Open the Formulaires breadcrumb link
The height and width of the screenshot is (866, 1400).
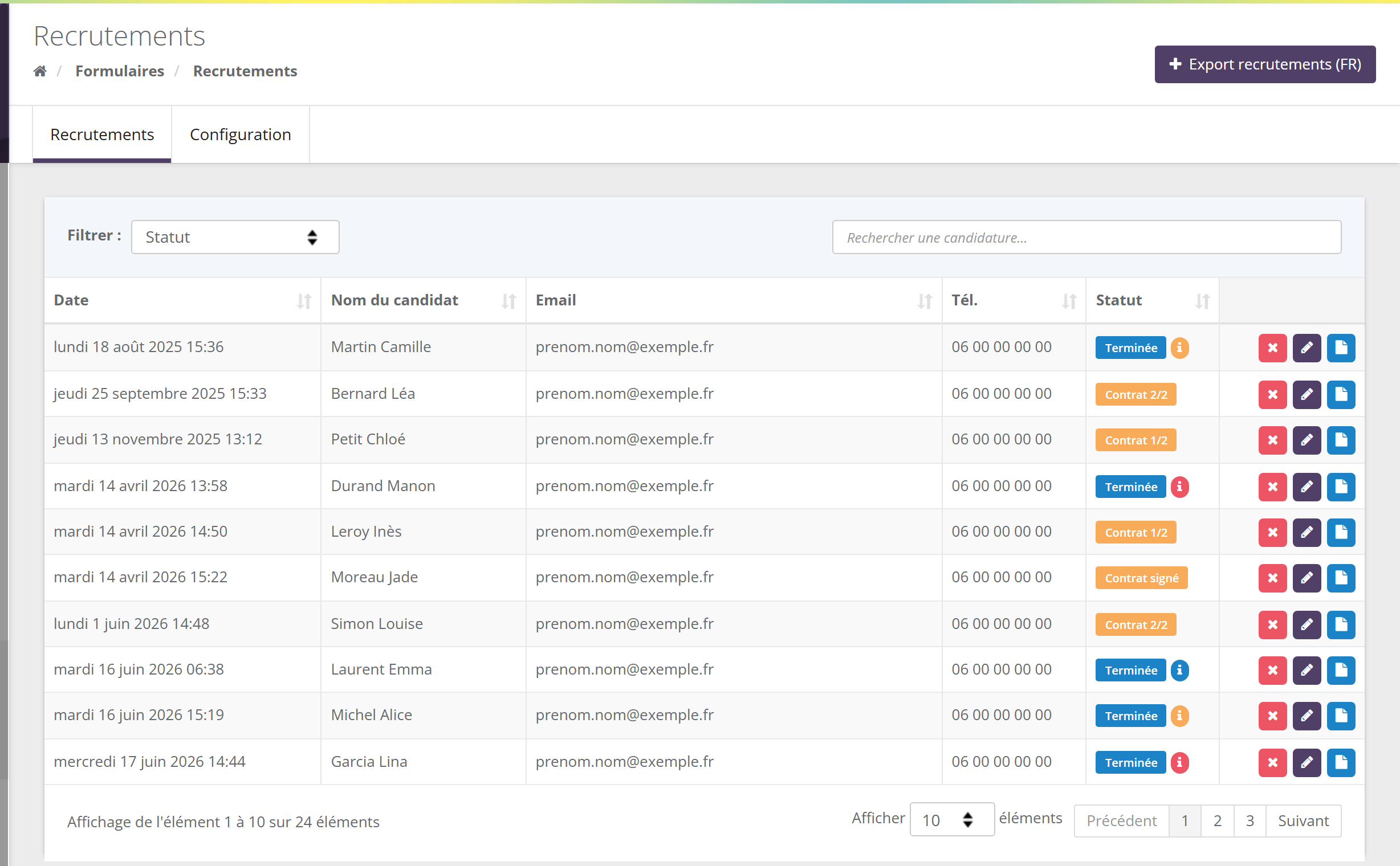click(x=120, y=71)
